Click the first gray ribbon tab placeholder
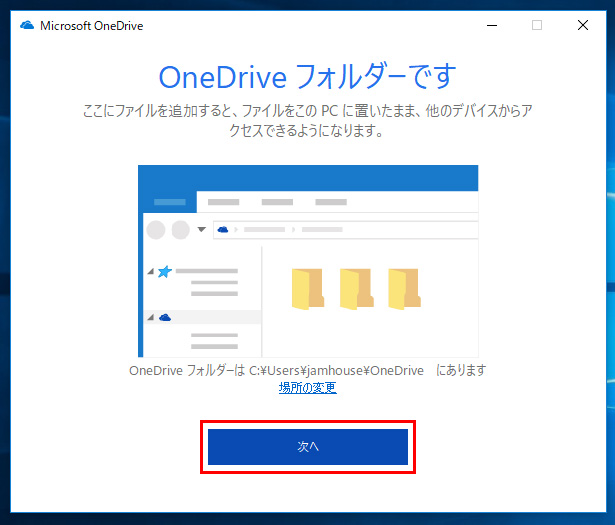 pos(223,201)
